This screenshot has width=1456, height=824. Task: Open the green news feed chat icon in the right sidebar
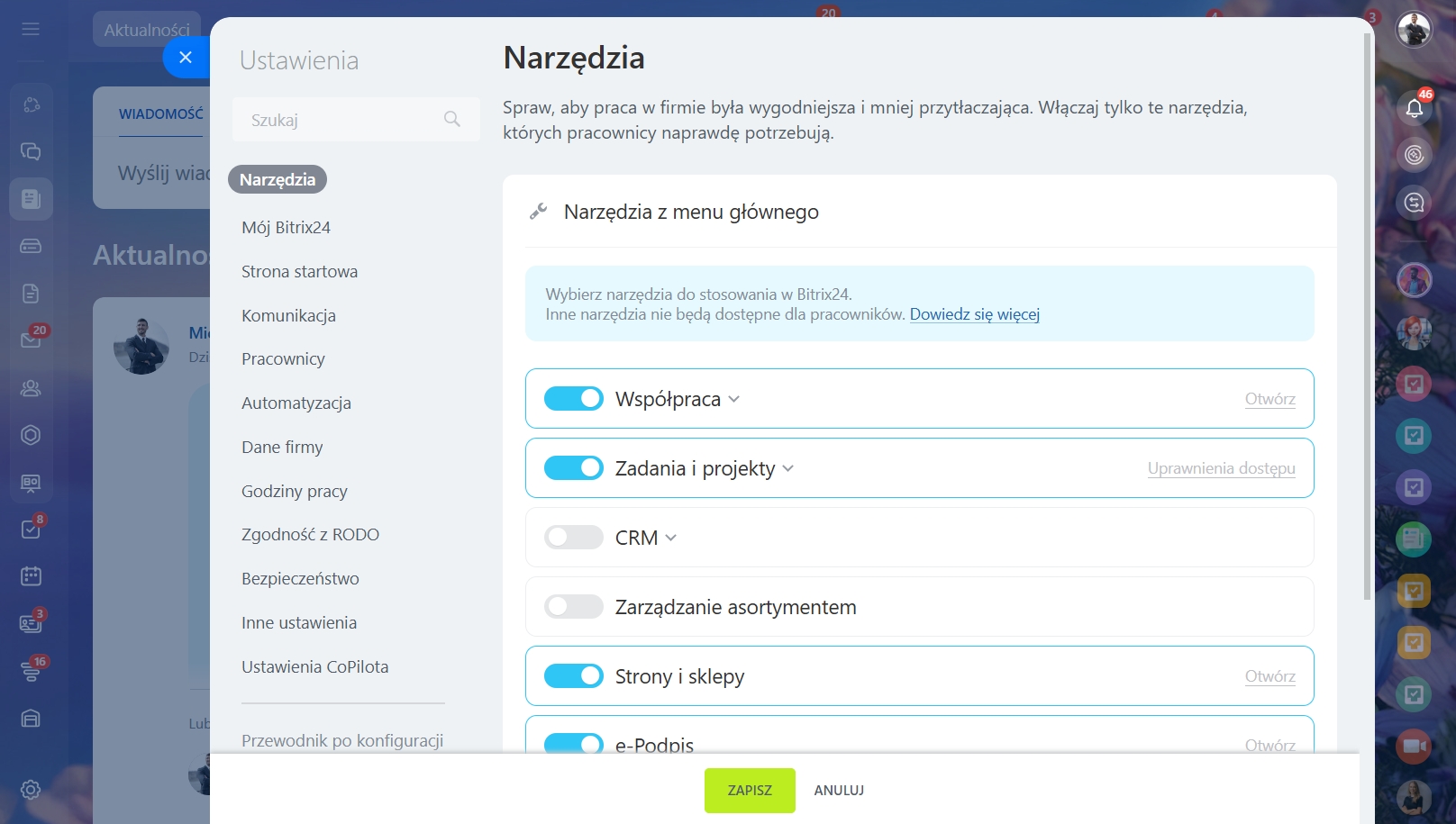coord(1415,539)
